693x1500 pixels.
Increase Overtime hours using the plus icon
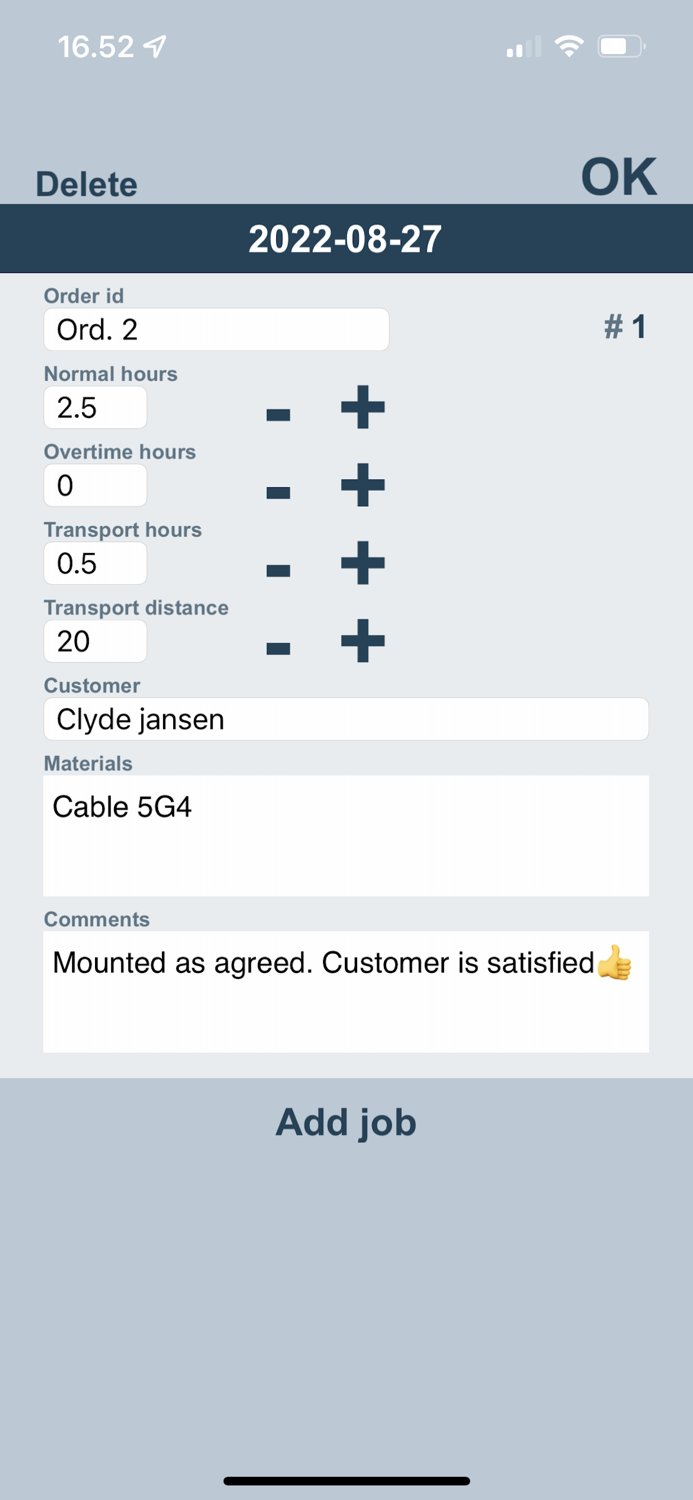click(362, 485)
